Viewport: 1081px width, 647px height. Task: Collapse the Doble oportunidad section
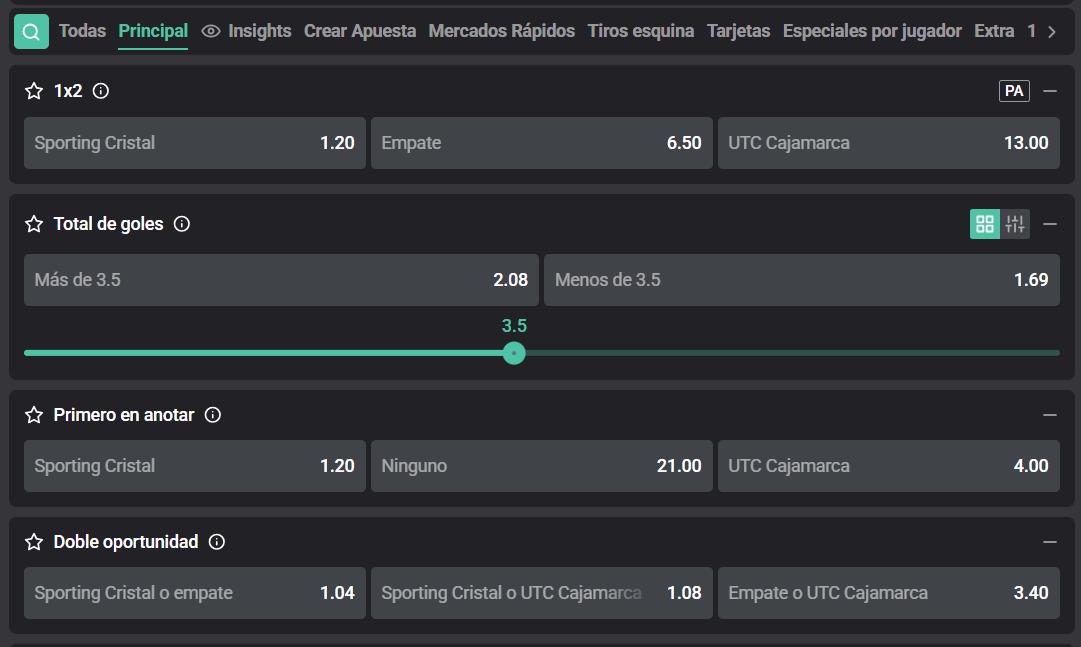1049,542
